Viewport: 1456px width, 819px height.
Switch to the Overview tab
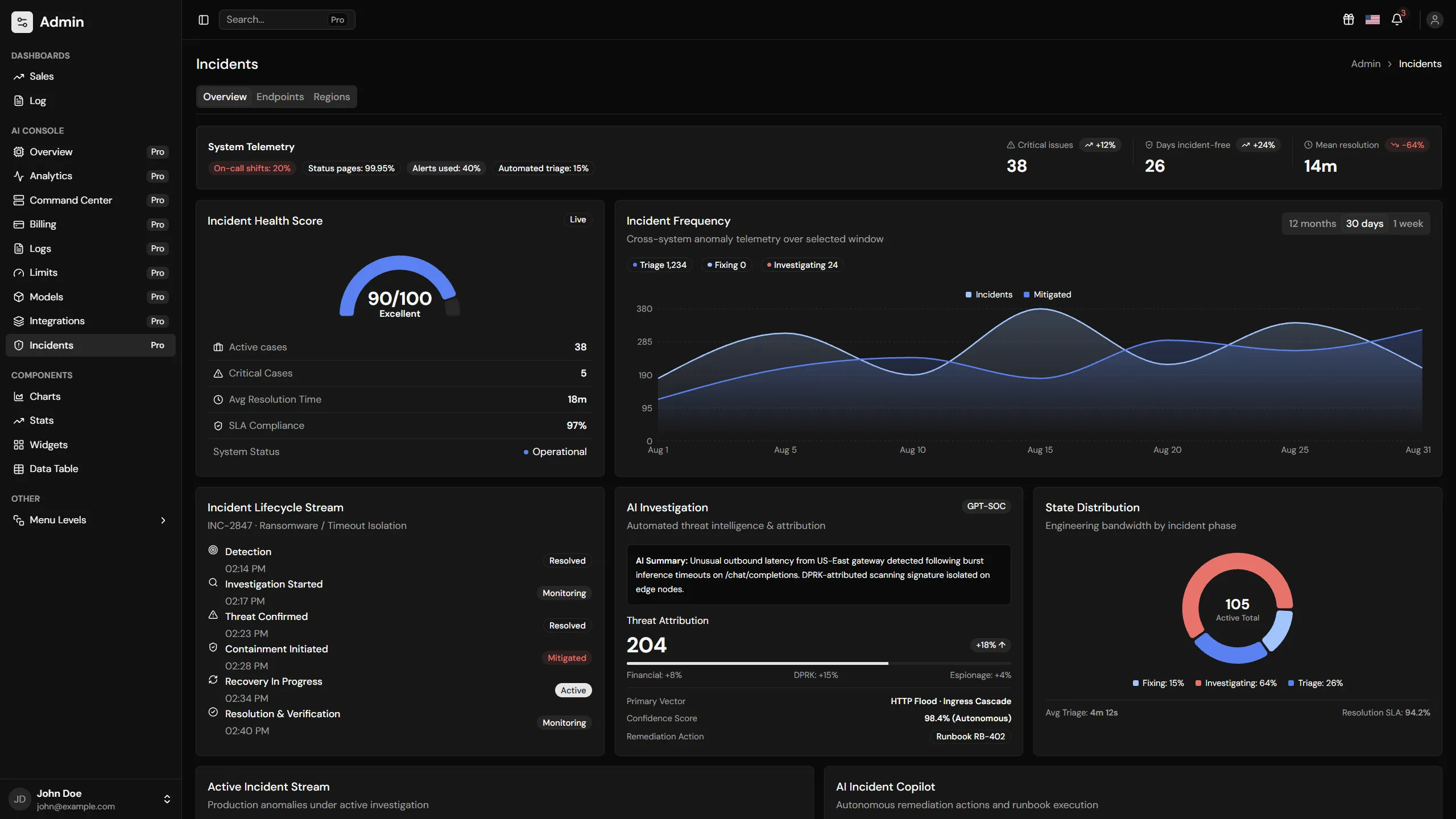[x=225, y=97]
